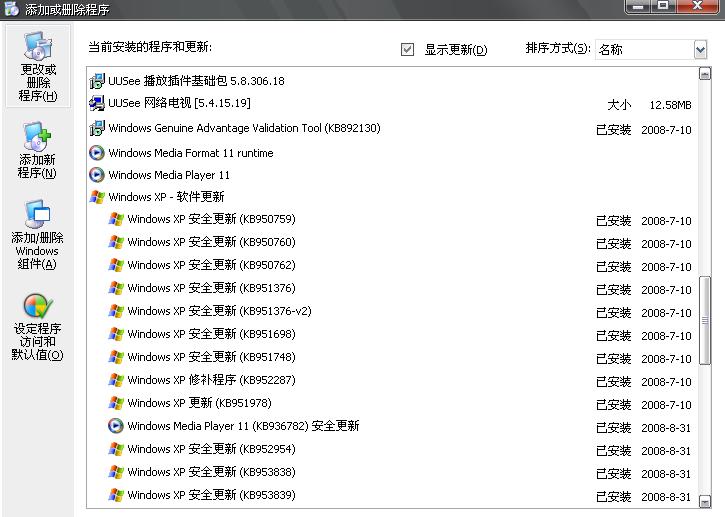
Task: Click the flag icon for KB951376-v2
Action: [x=116, y=311]
